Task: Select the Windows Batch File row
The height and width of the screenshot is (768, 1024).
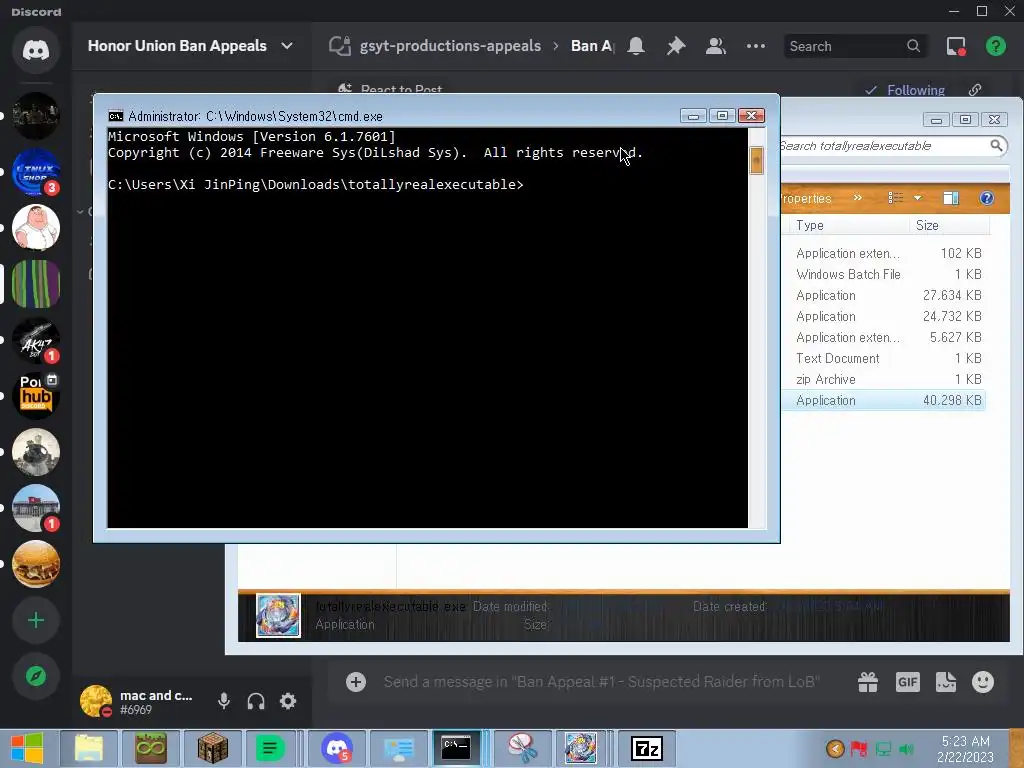Action: [884, 274]
